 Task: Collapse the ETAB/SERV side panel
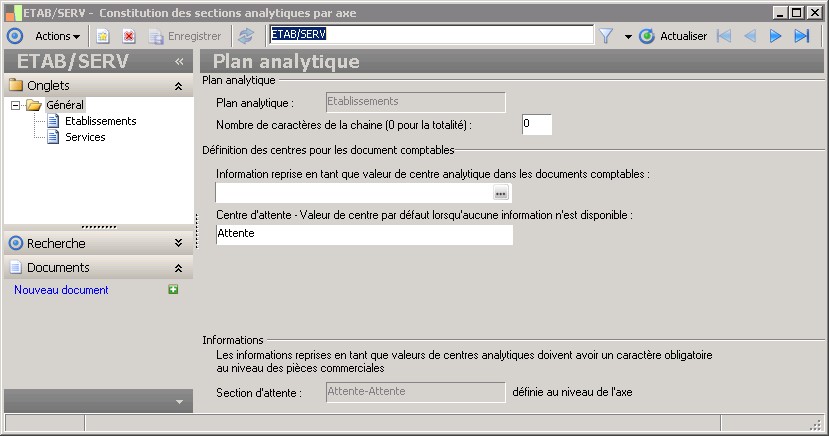click(x=179, y=62)
